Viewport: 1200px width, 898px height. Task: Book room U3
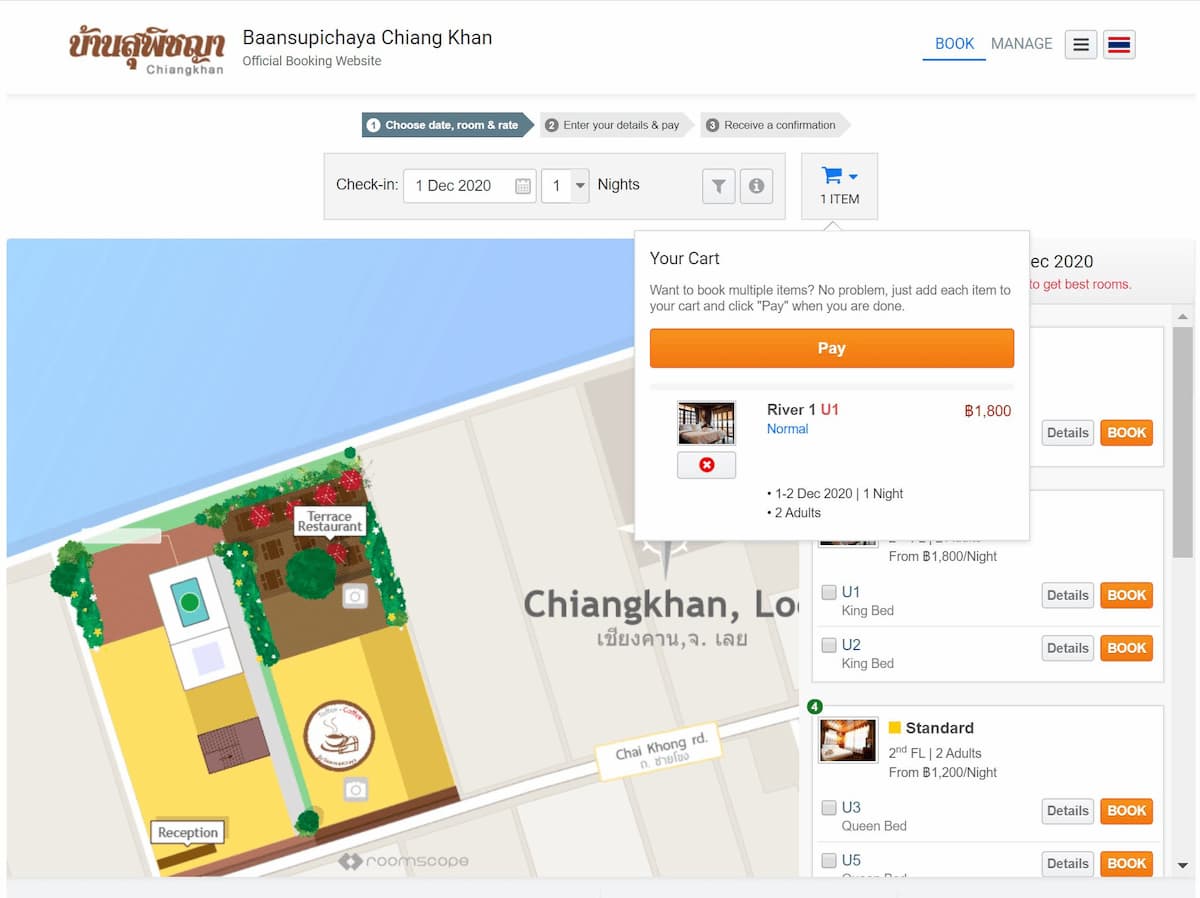(x=1126, y=811)
